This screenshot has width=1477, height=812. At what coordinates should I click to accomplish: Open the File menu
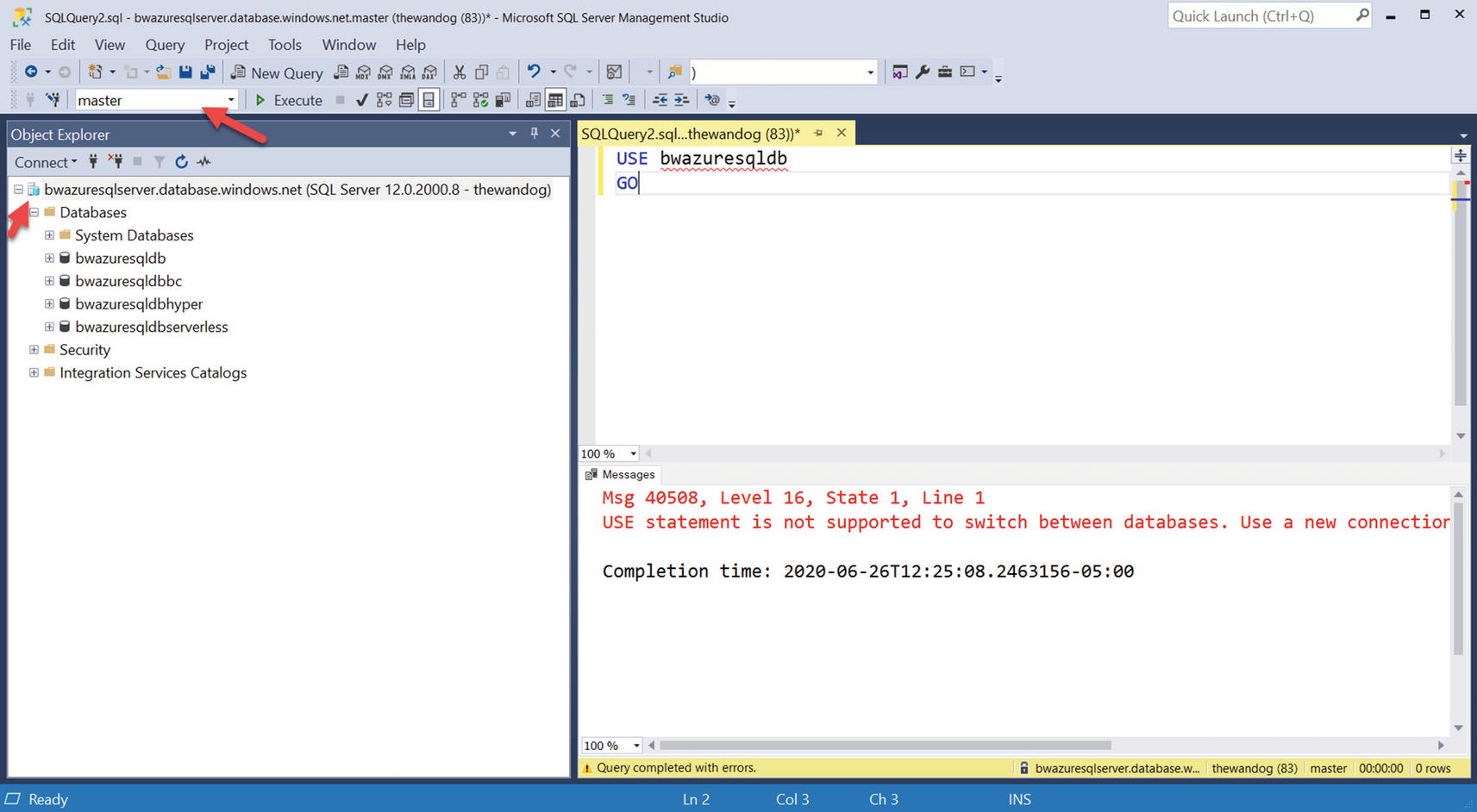[21, 45]
